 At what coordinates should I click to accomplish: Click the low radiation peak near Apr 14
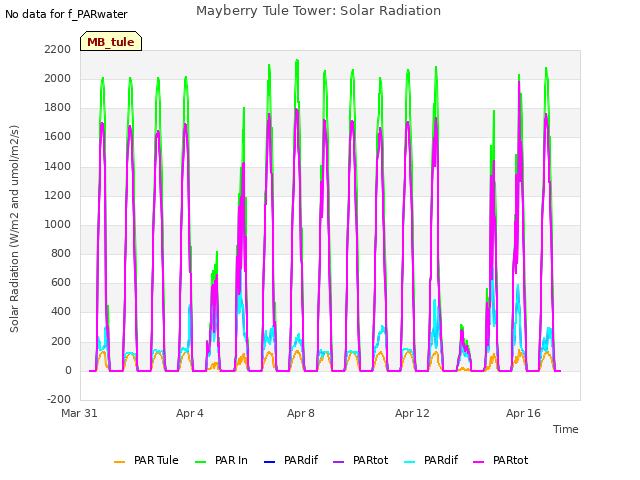pos(463,347)
